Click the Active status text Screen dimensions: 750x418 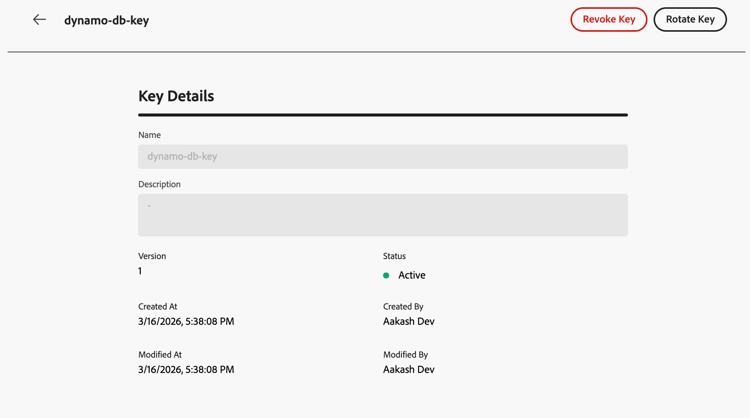[x=411, y=275]
